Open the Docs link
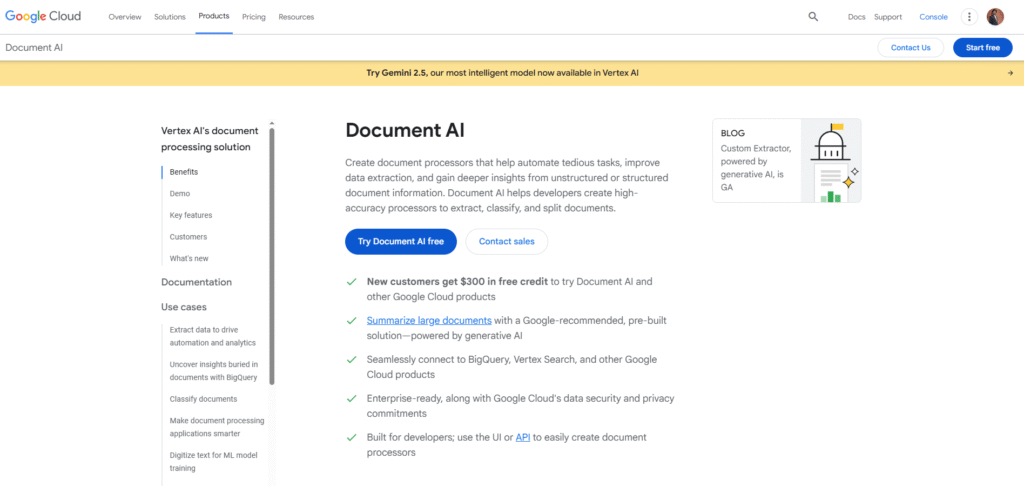This screenshot has height=486, width=1024. point(856,17)
